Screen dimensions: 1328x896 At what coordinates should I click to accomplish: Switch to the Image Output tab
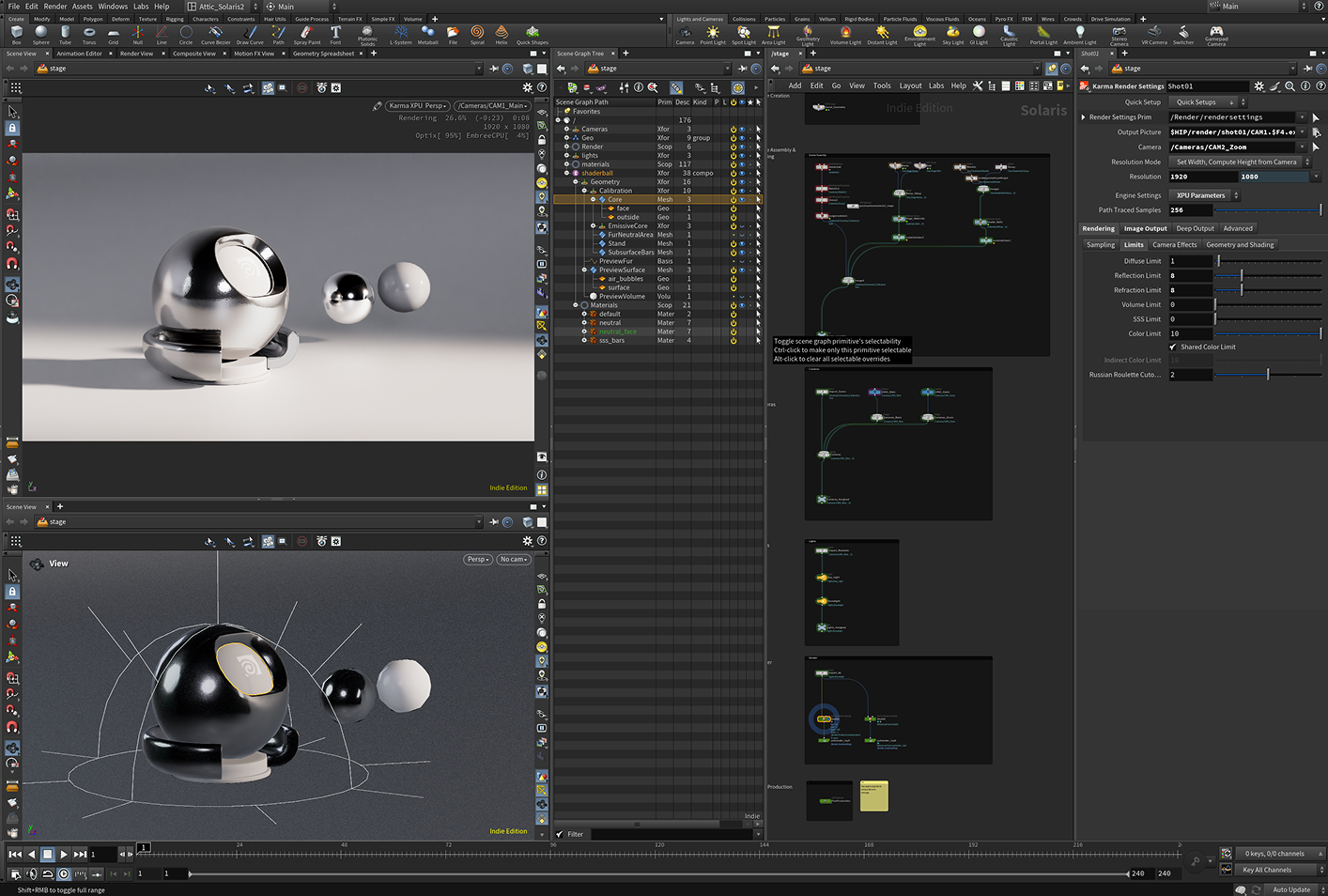pyautogui.click(x=1145, y=228)
